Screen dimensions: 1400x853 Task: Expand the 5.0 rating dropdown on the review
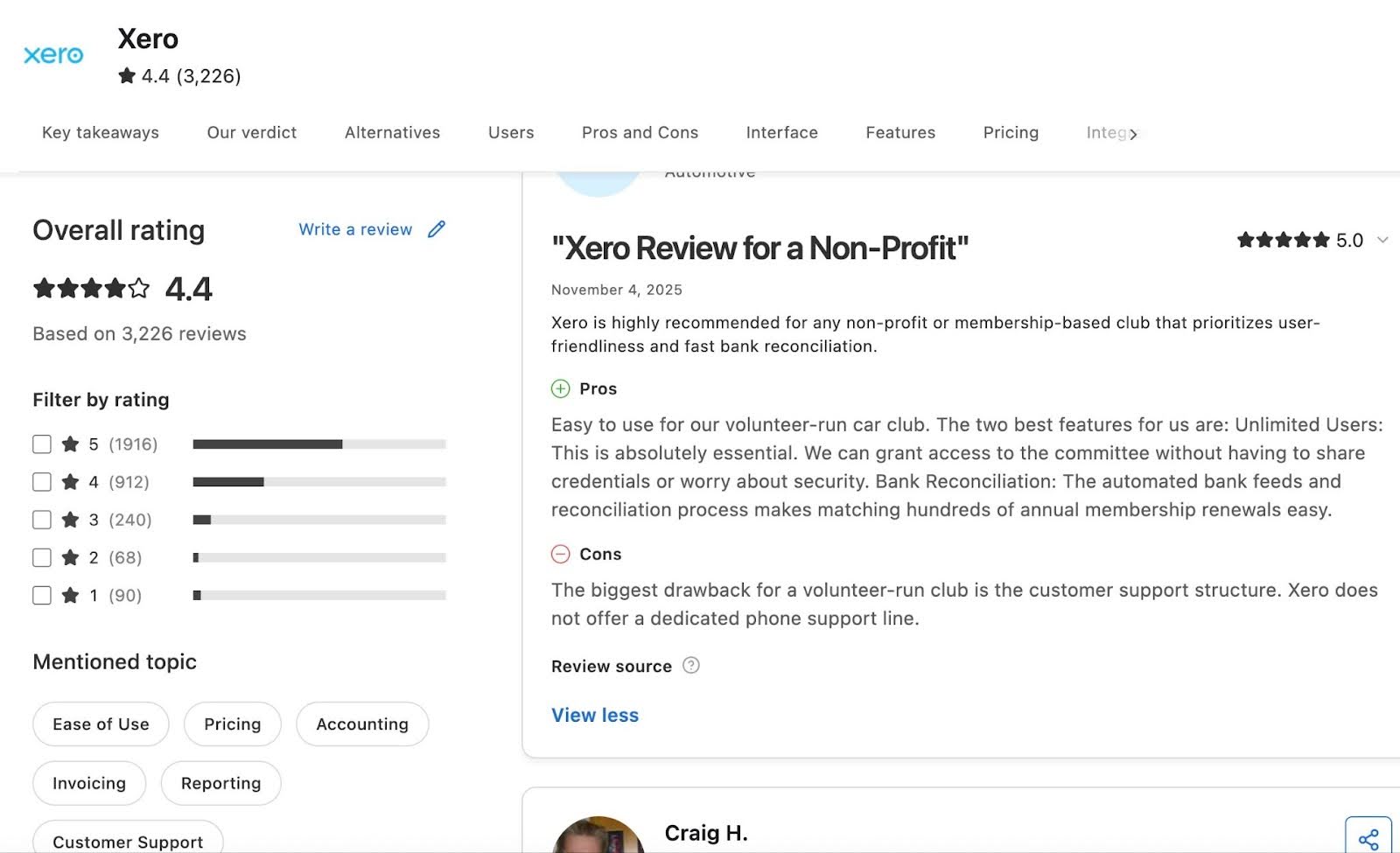coord(1383,240)
